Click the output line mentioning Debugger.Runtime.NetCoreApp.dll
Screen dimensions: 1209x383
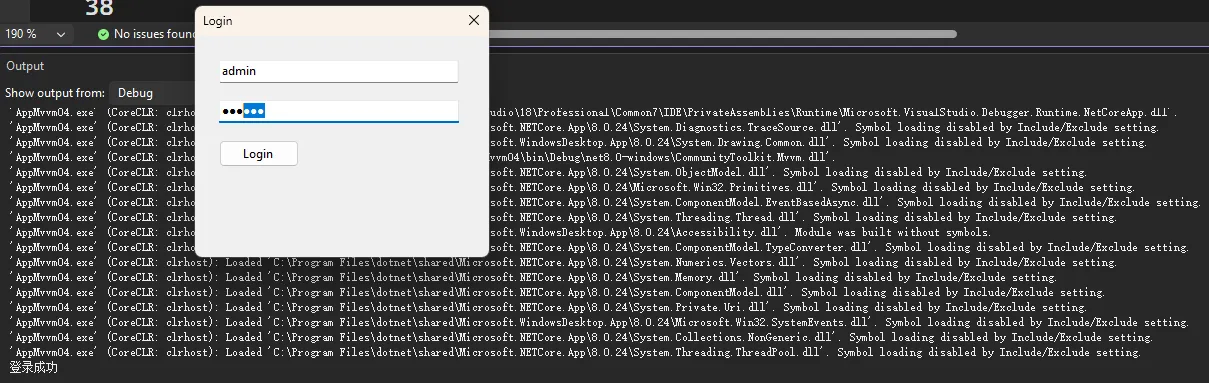coord(593,113)
